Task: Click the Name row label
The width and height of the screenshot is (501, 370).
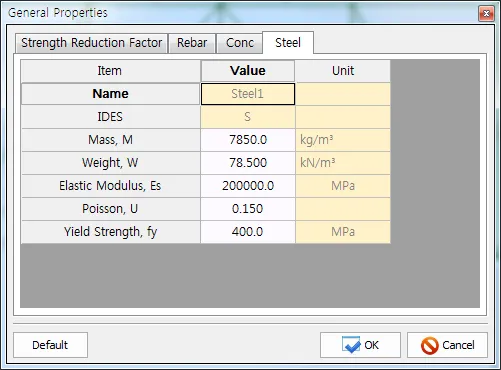Action: click(110, 94)
